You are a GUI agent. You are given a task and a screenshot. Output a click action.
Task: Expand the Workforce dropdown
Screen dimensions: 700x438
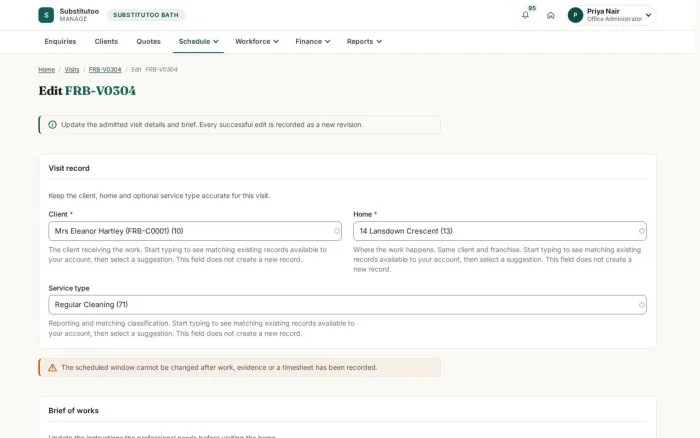pyautogui.click(x=257, y=42)
